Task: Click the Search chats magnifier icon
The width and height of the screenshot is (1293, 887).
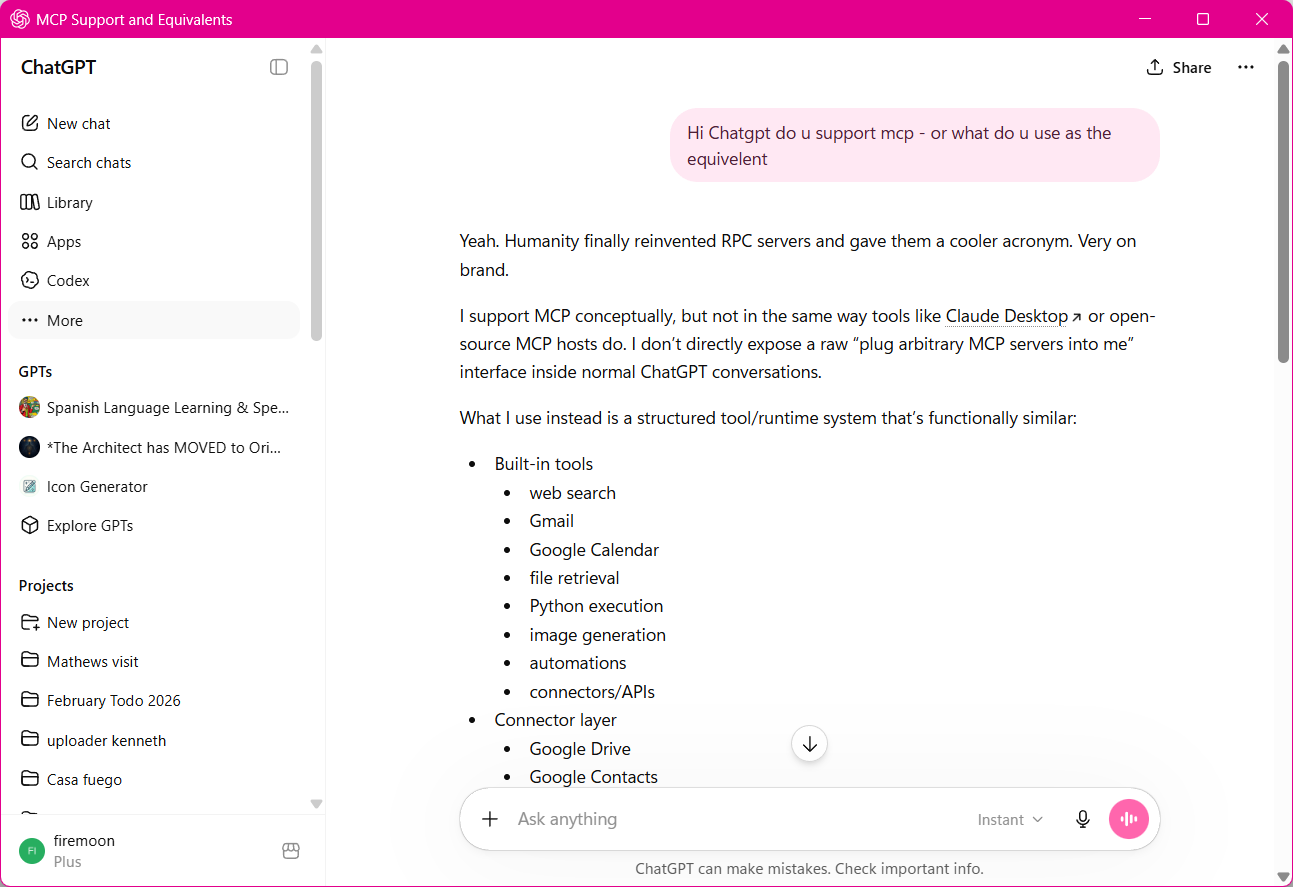Action: 29,162
